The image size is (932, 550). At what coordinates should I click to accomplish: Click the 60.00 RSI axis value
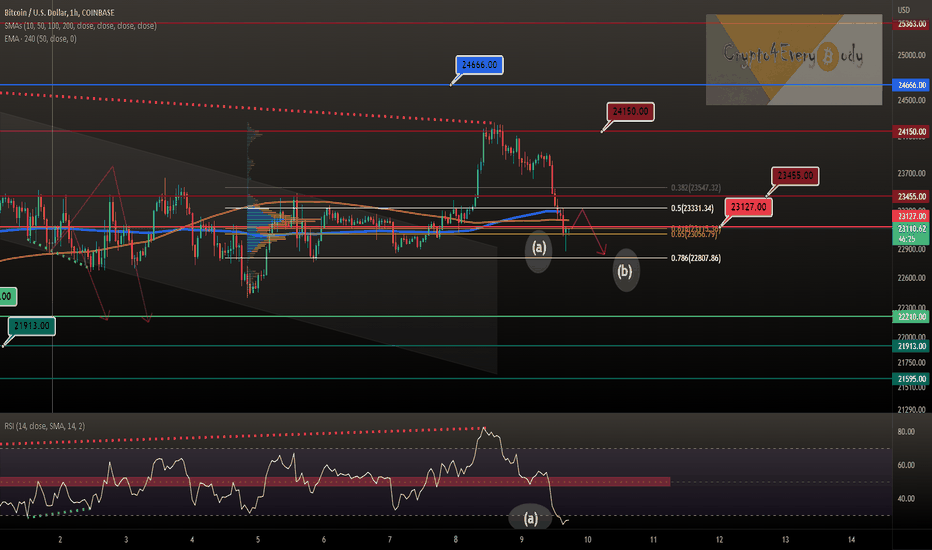[906, 465]
